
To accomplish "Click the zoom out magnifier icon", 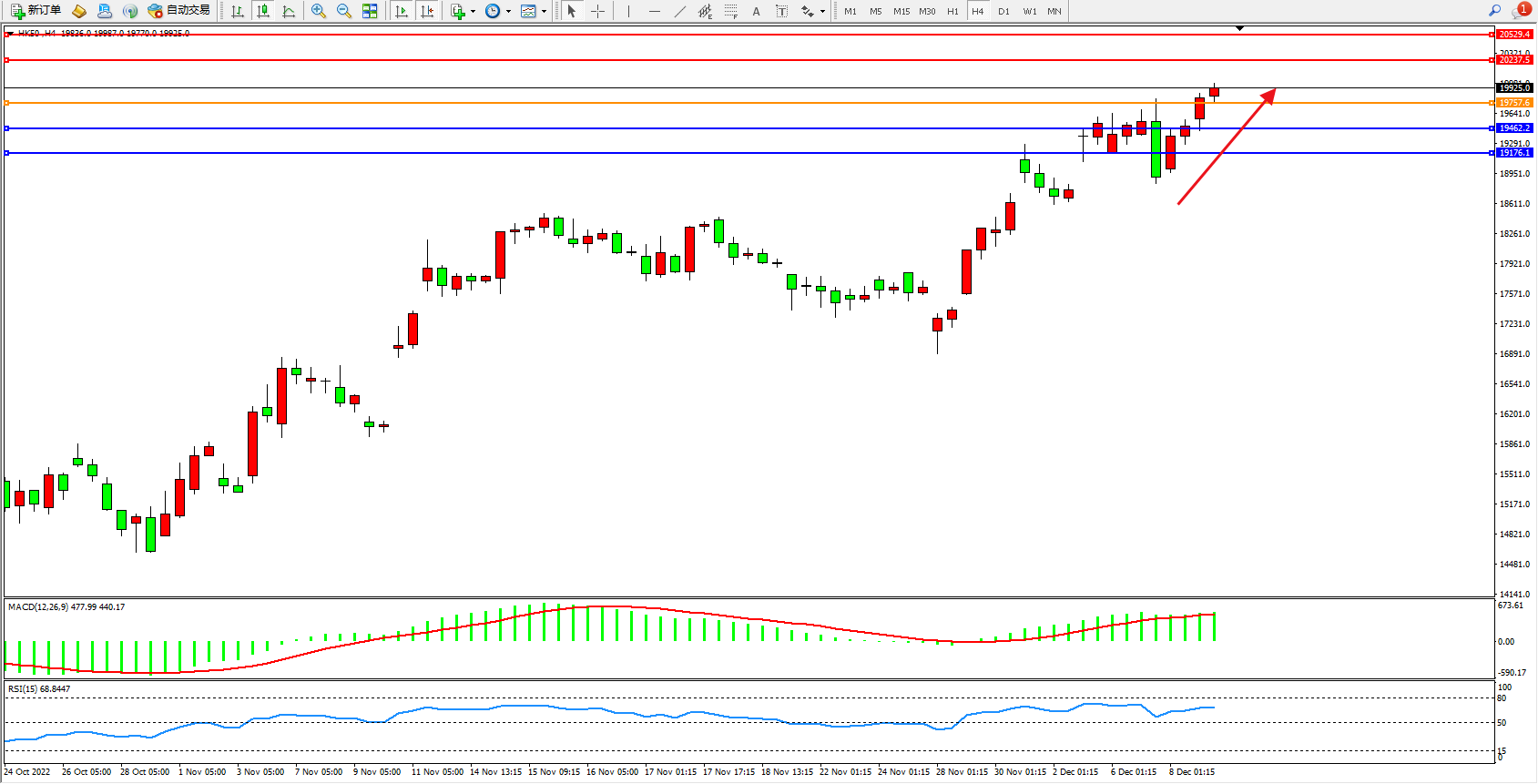I will 343,11.
